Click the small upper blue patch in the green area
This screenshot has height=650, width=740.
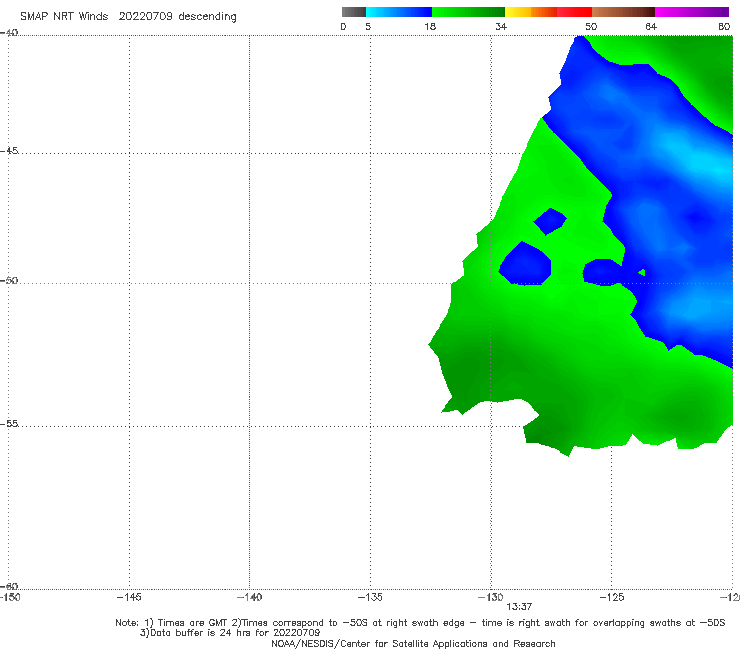pyautogui.click(x=550, y=221)
